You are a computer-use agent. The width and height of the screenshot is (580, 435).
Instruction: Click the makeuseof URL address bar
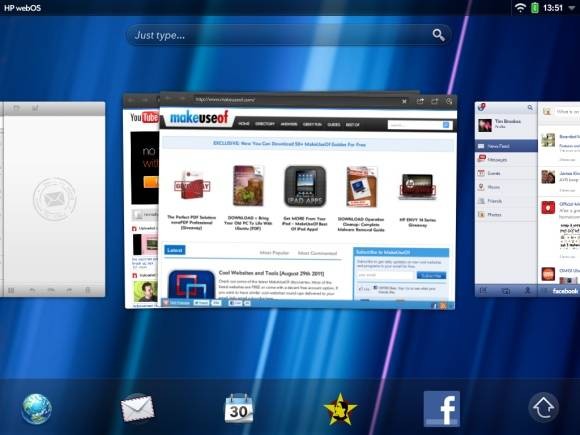coord(296,100)
